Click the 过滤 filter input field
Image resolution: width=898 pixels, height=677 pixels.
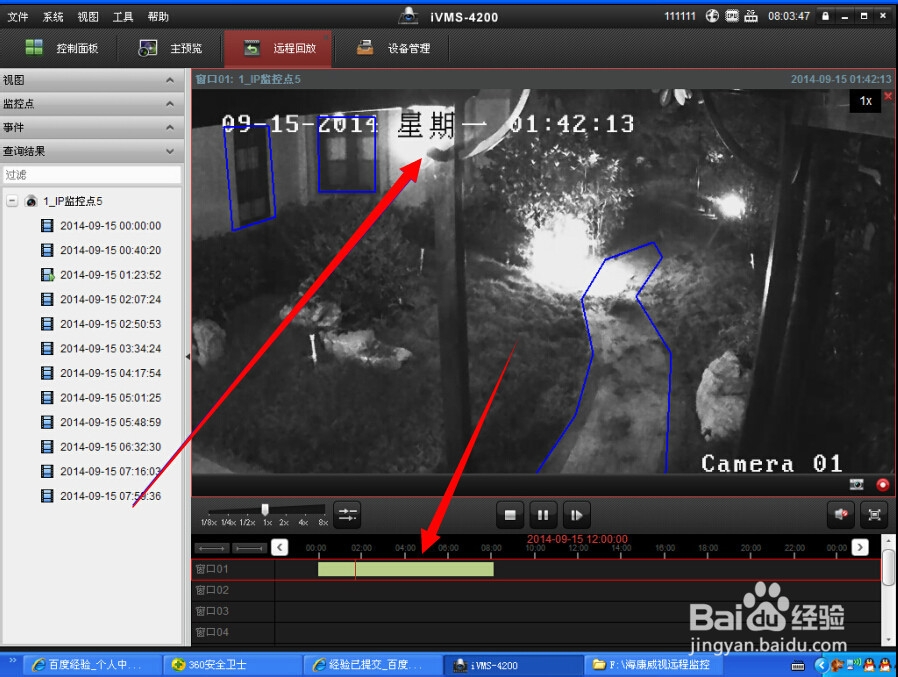click(x=92, y=175)
